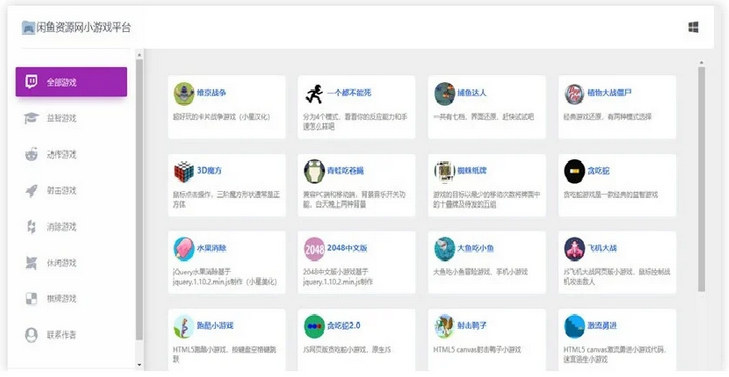Click the sidebar scrollbar down arrow
Viewport: 729px width, 377px height.
point(139,365)
